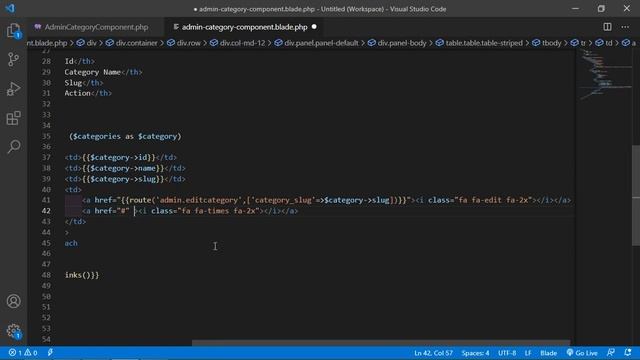The width and height of the screenshot is (640, 360).
Task: Change end of line sequence LF
Action: click(x=528, y=353)
